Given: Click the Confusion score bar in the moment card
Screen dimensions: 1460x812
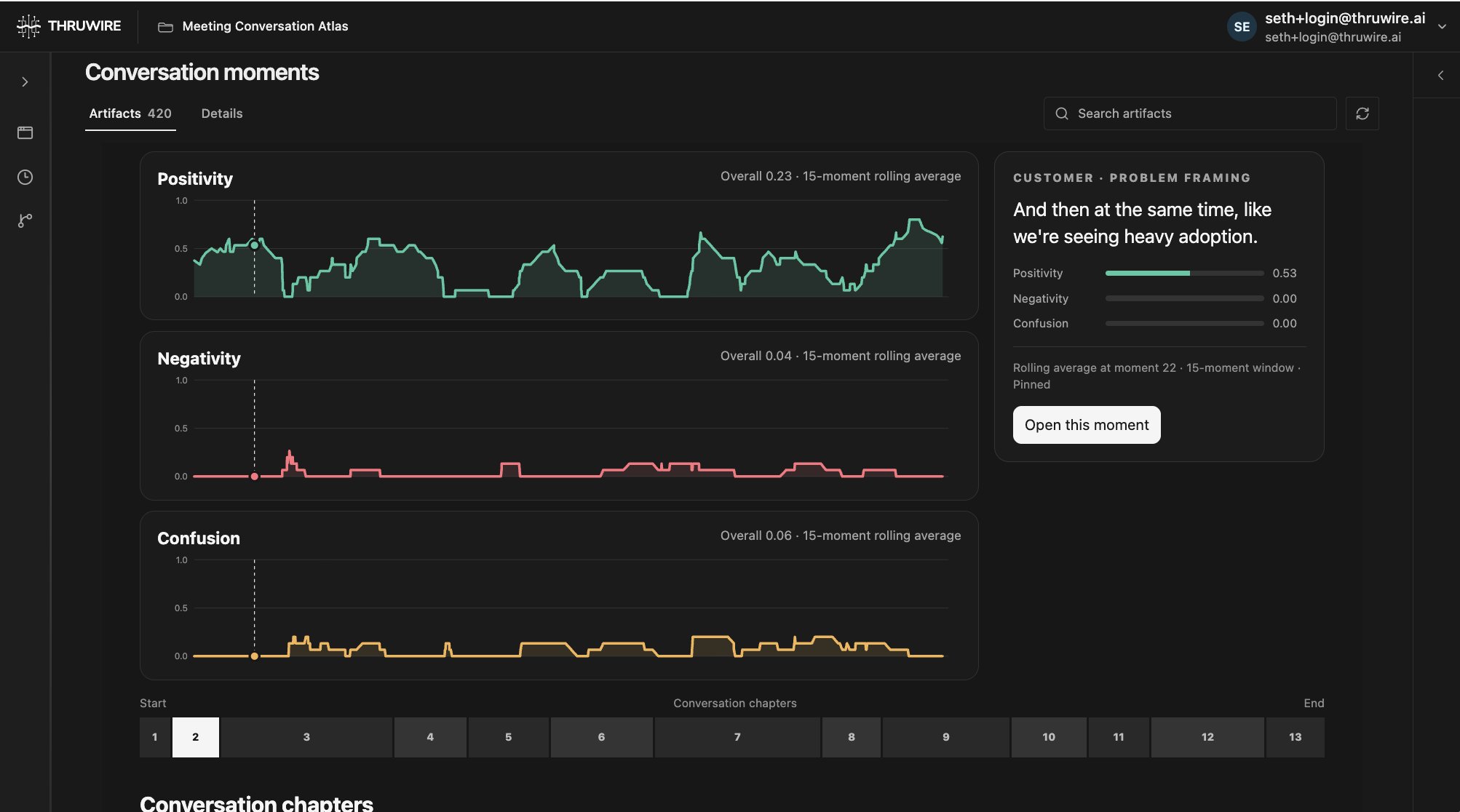Looking at the screenshot, I should pos(1184,323).
